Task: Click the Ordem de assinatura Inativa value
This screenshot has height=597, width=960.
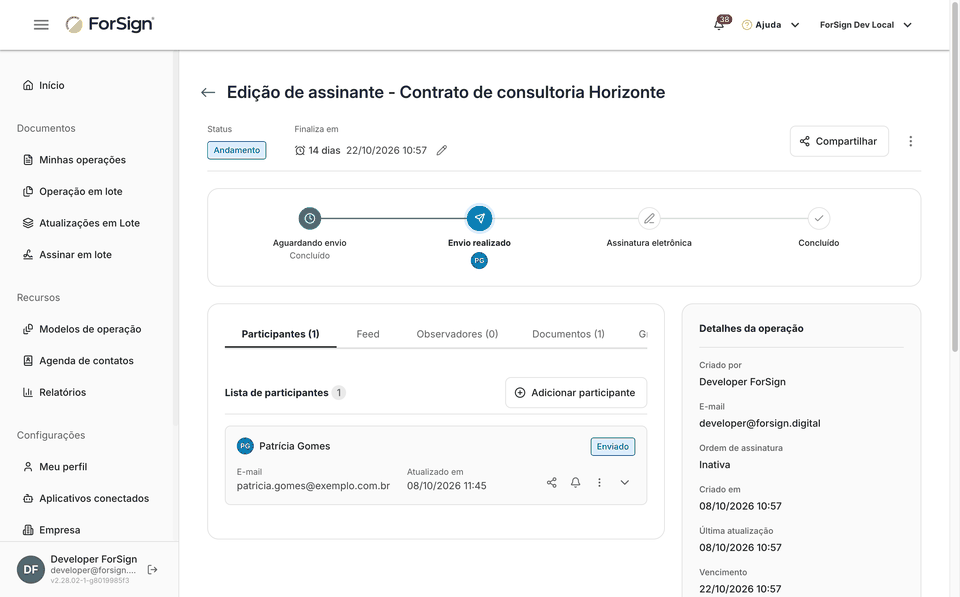Action: pyautogui.click(x=714, y=465)
